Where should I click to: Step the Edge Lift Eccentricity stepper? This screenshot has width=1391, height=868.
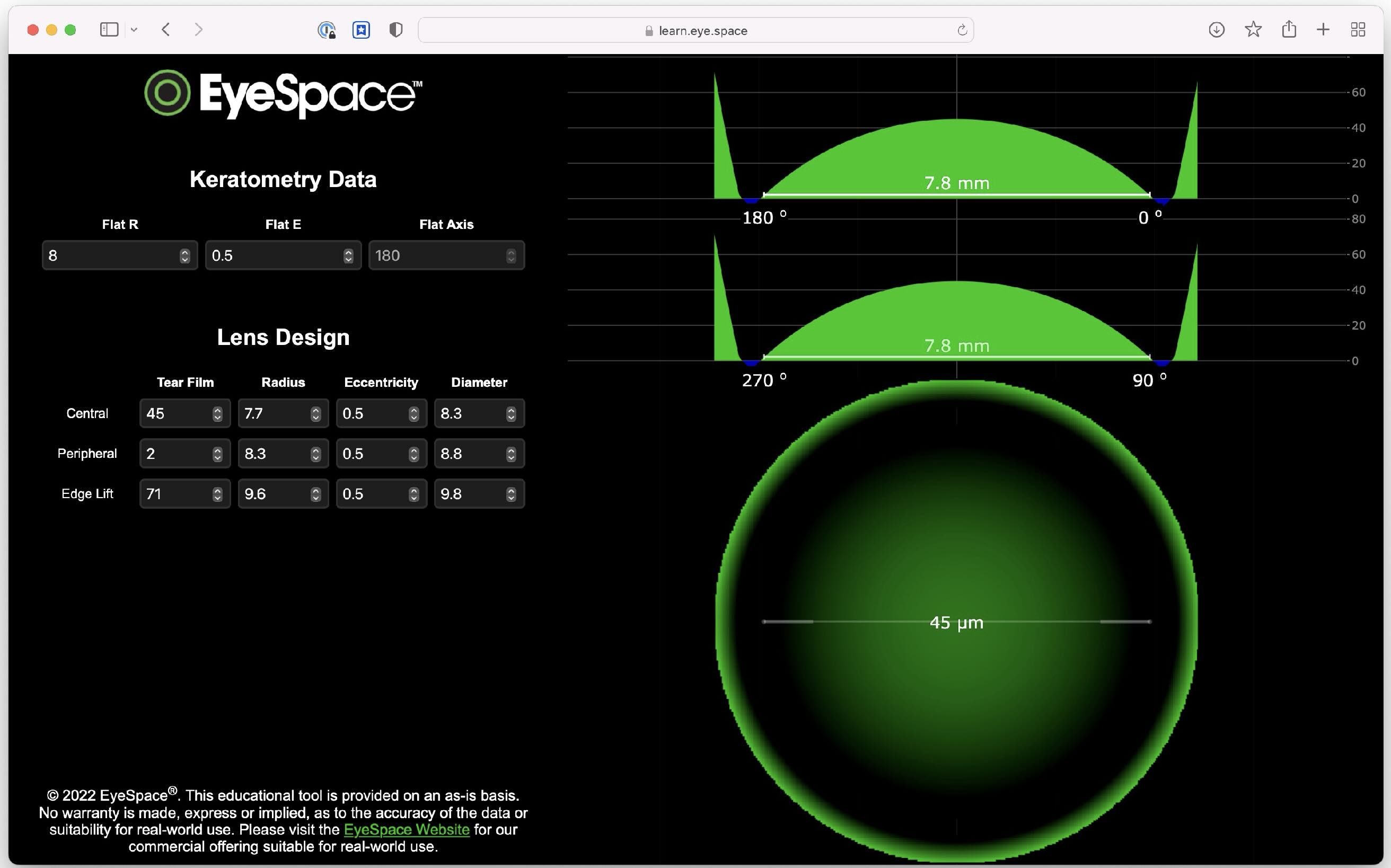[x=414, y=494]
